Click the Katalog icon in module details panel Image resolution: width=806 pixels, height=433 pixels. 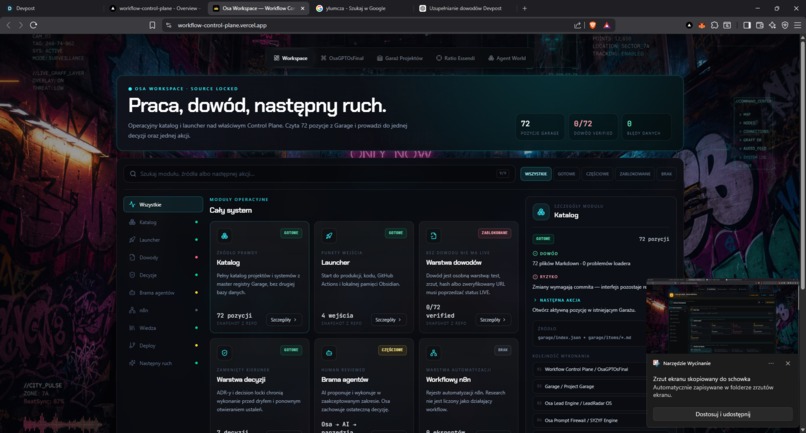541,211
